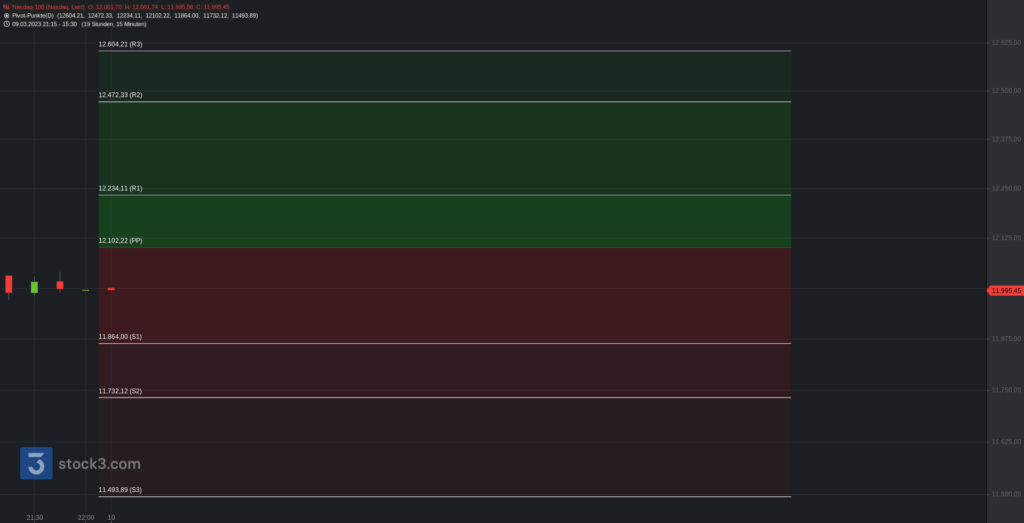Click the clock icon beside date range
This screenshot has height=523, width=1024.
[7, 24]
